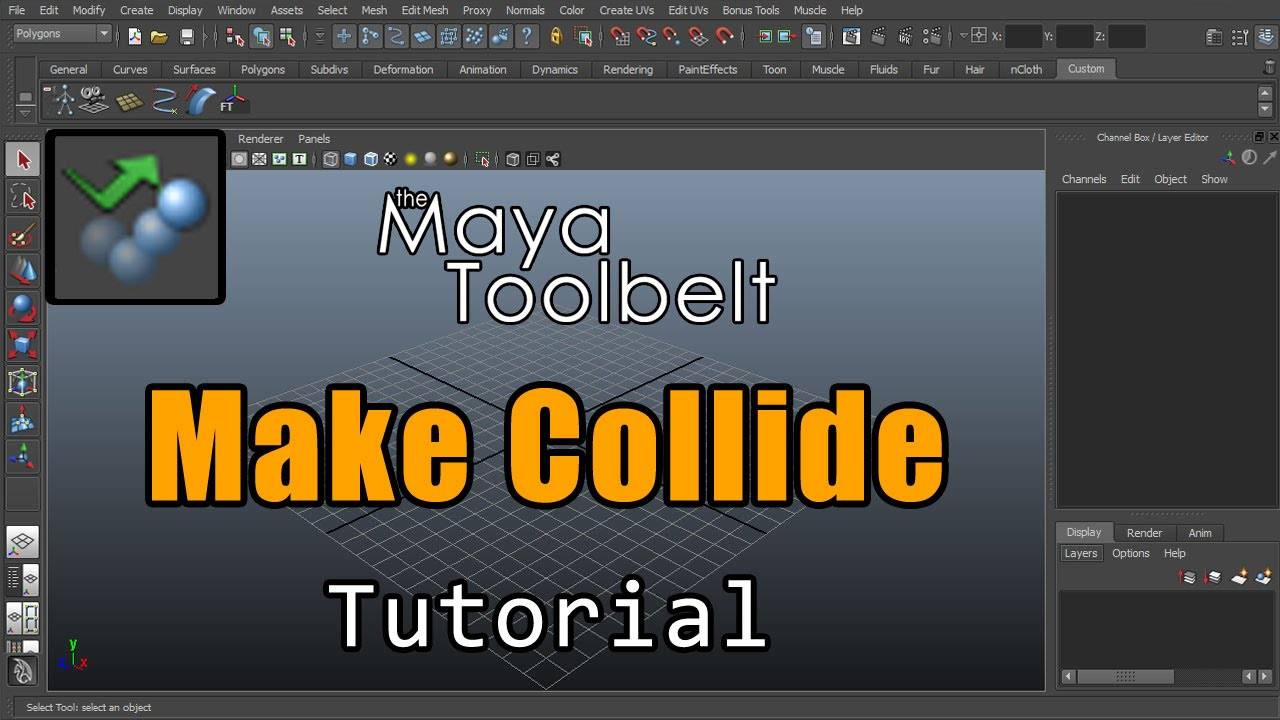This screenshot has height=720, width=1280.
Task: Expand the selection mask dropdown arrow
Action: (320, 36)
